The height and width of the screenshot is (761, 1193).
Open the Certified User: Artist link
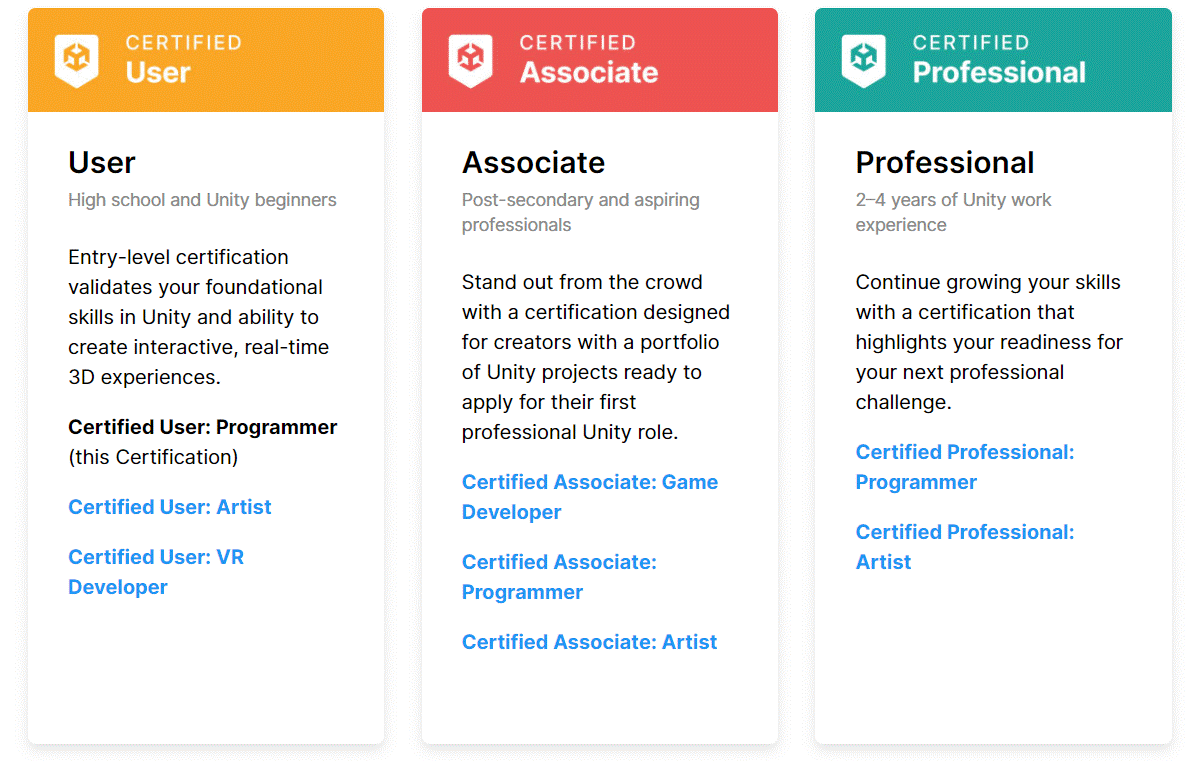click(x=170, y=507)
